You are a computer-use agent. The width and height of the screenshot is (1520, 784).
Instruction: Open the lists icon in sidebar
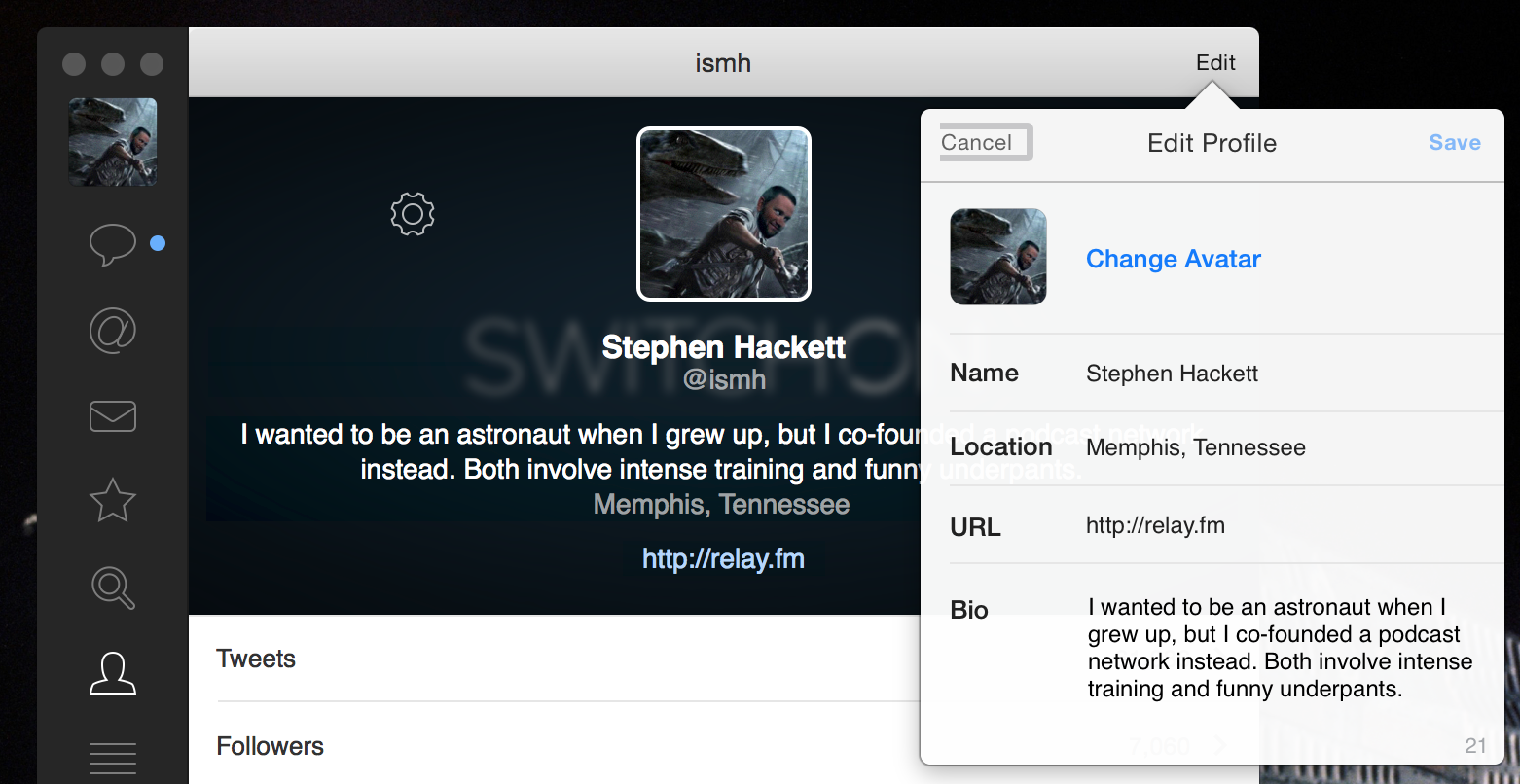113,759
